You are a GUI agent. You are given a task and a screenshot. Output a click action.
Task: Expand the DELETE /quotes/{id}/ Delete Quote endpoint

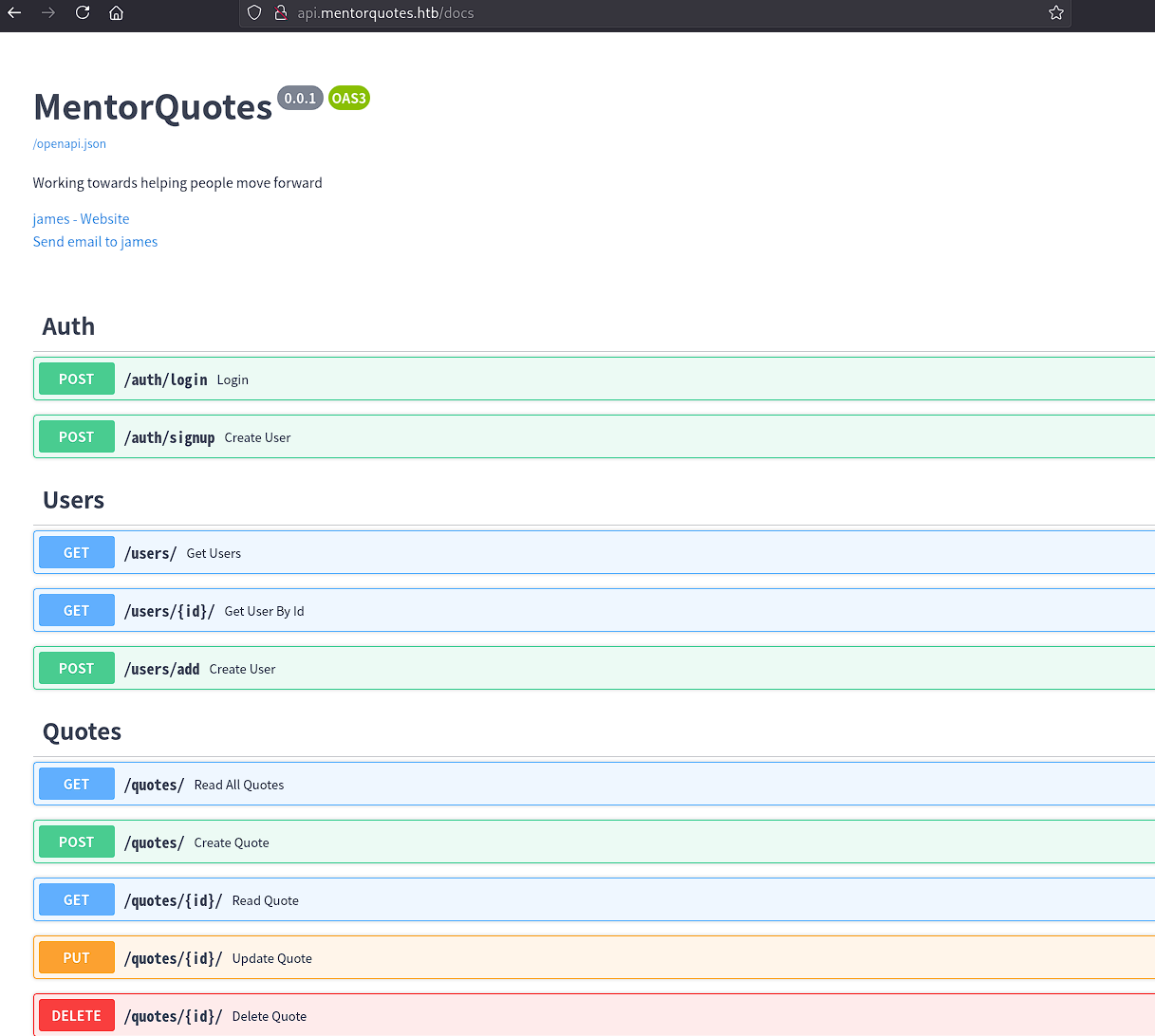click(594, 1015)
